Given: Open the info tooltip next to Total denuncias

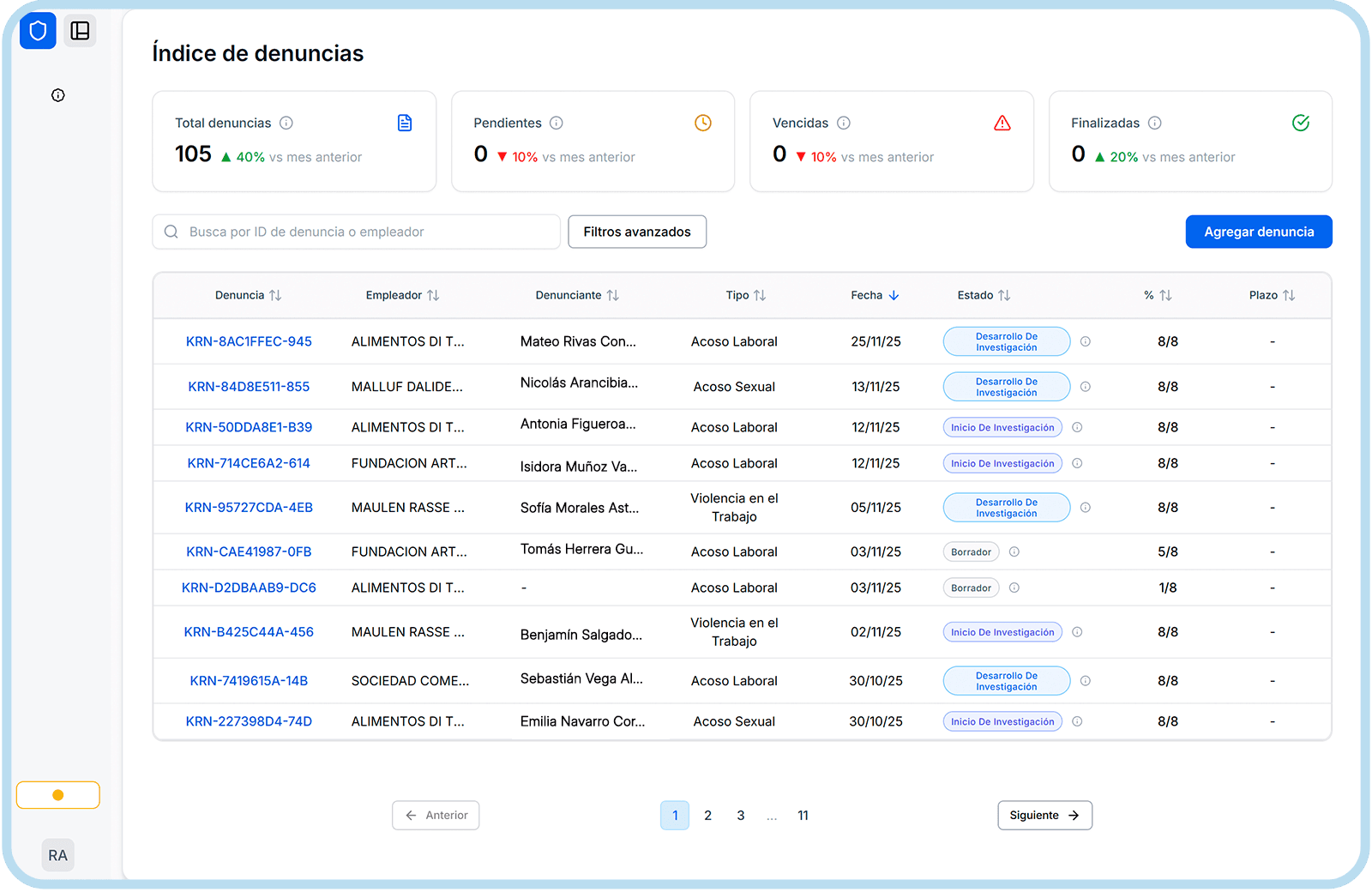Looking at the screenshot, I should coord(286,123).
